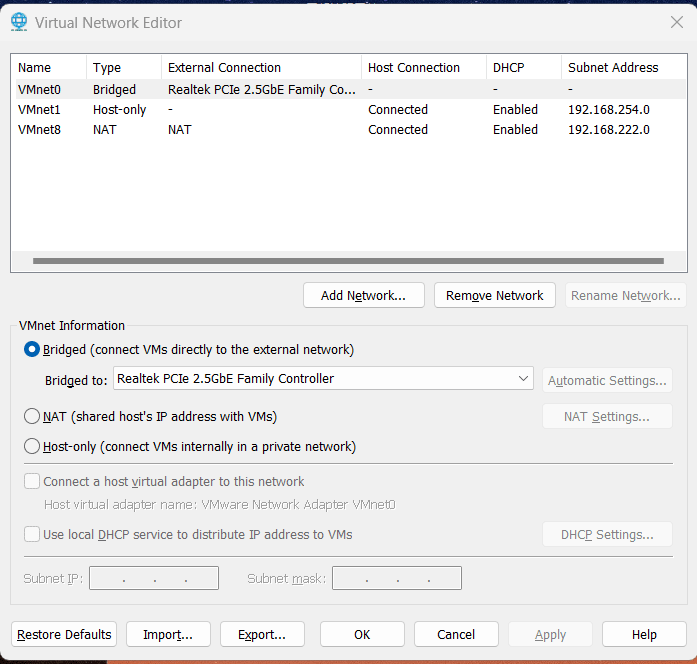Click the network list horizontal scrollbar
Image resolution: width=697 pixels, height=664 pixels.
tap(348, 261)
